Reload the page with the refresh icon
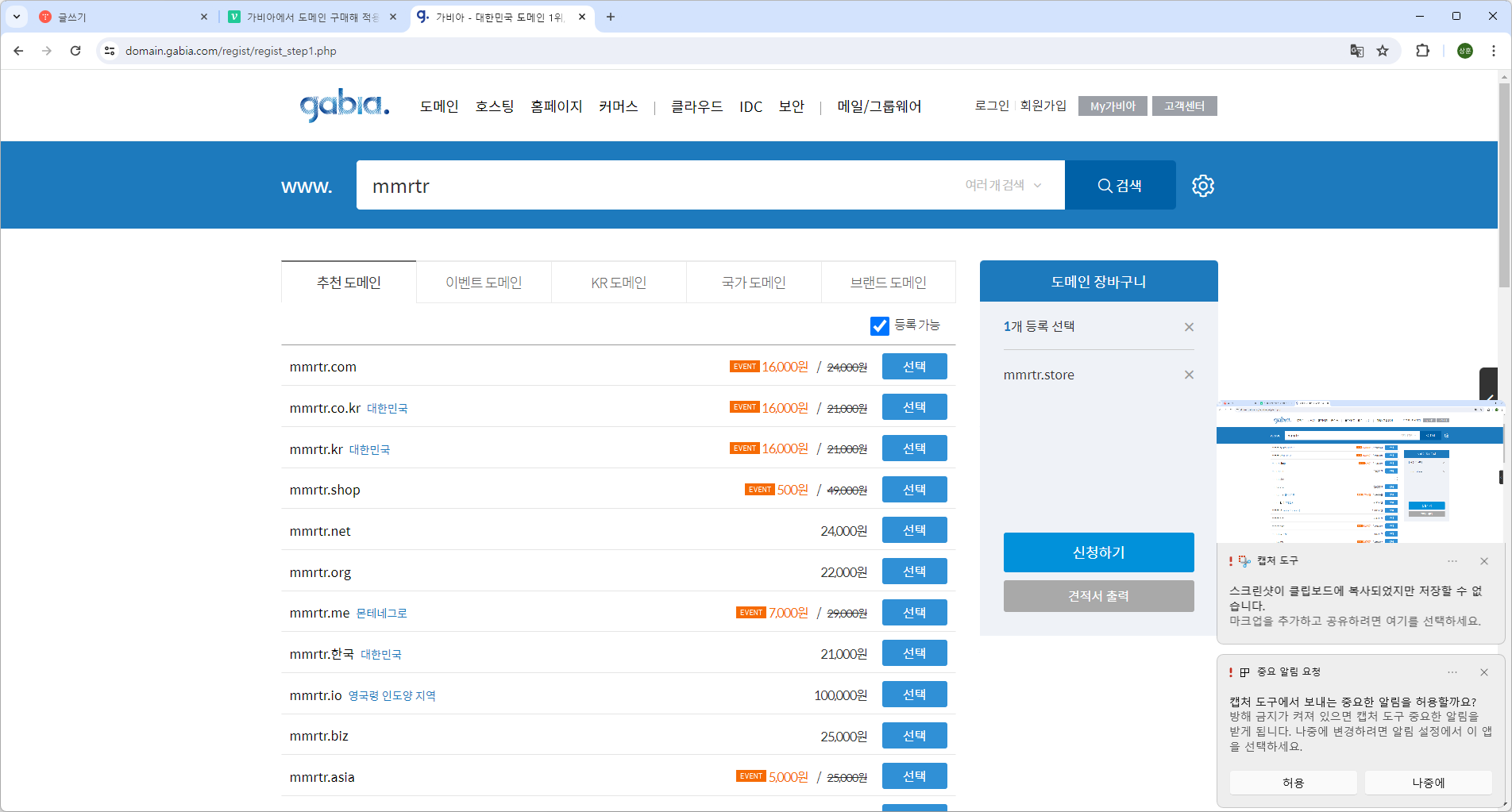This screenshot has height=812, width=1512. [x=75, y=51]
